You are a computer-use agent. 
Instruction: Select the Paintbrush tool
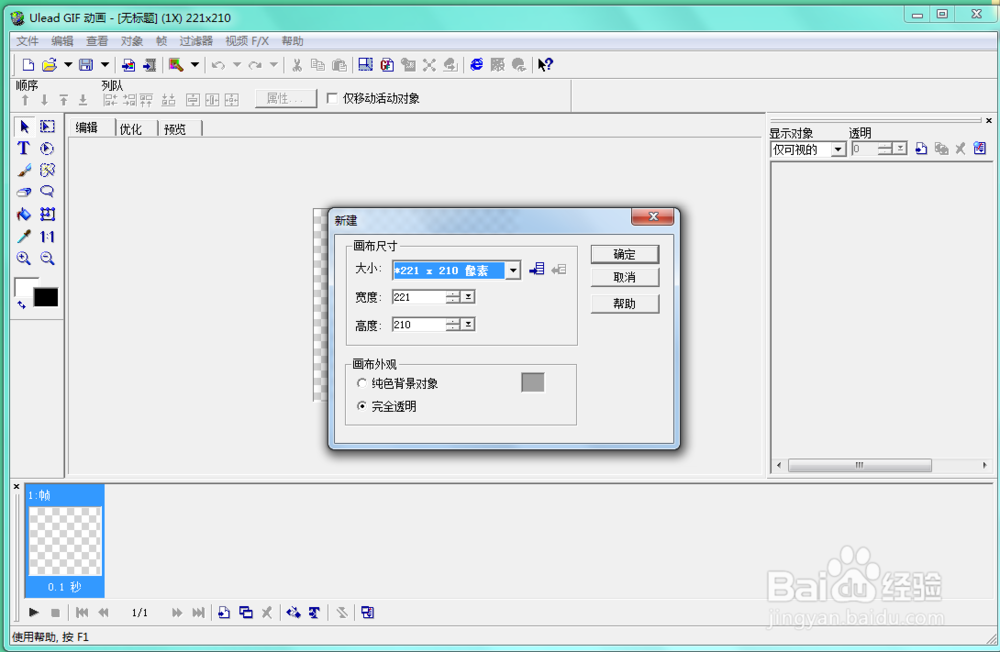[x=24, y=170]
